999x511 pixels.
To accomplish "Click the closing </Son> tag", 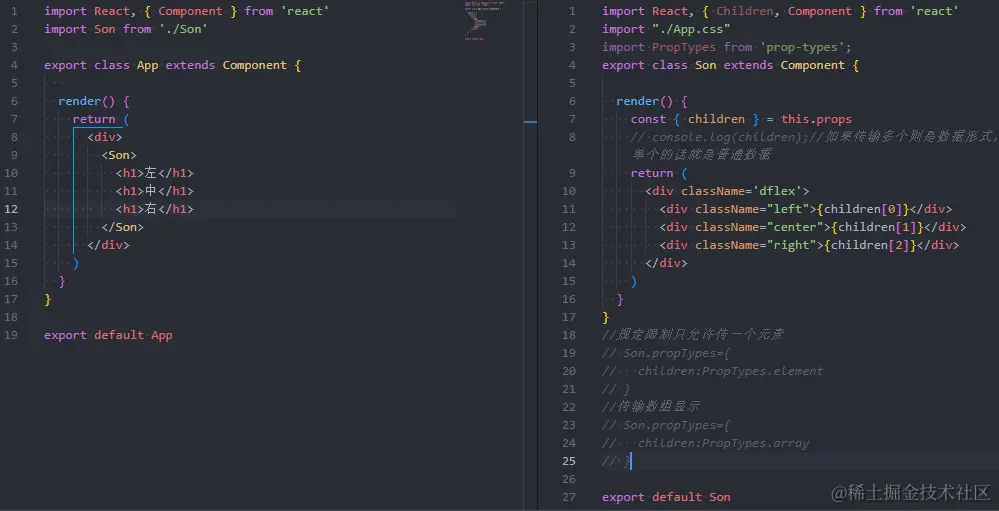I will [x=122, y=227].
